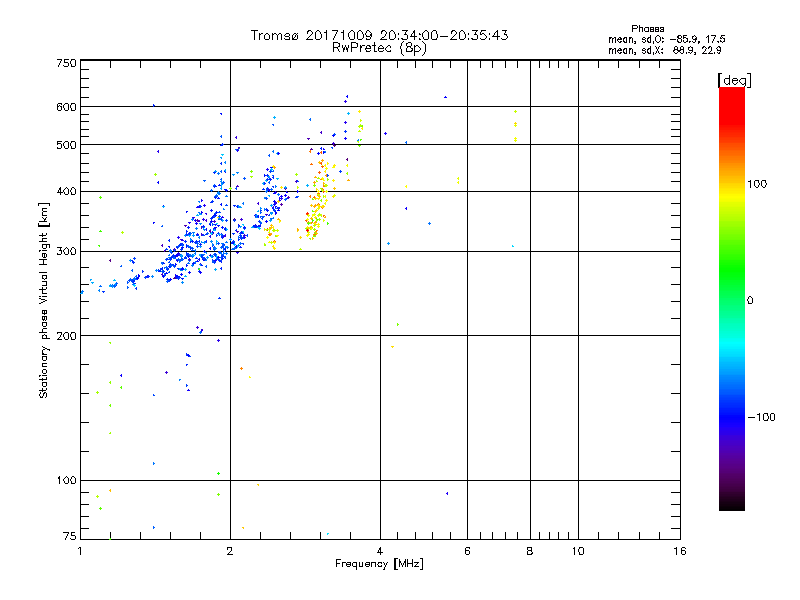Click the colorbar "-100" tick label
Image resolution: width=800 pixels, height=600 pixels.
point(761,417)
